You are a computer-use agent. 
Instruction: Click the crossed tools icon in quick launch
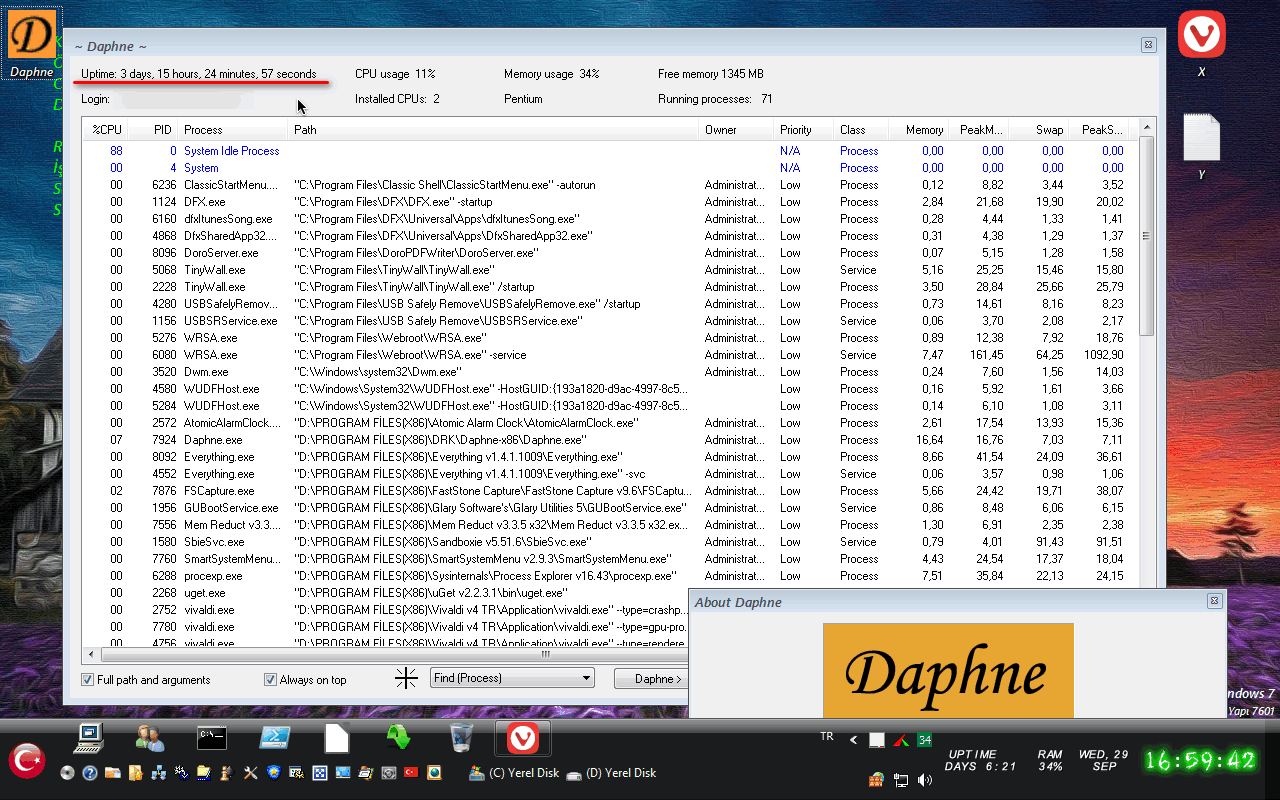(251, 773)
